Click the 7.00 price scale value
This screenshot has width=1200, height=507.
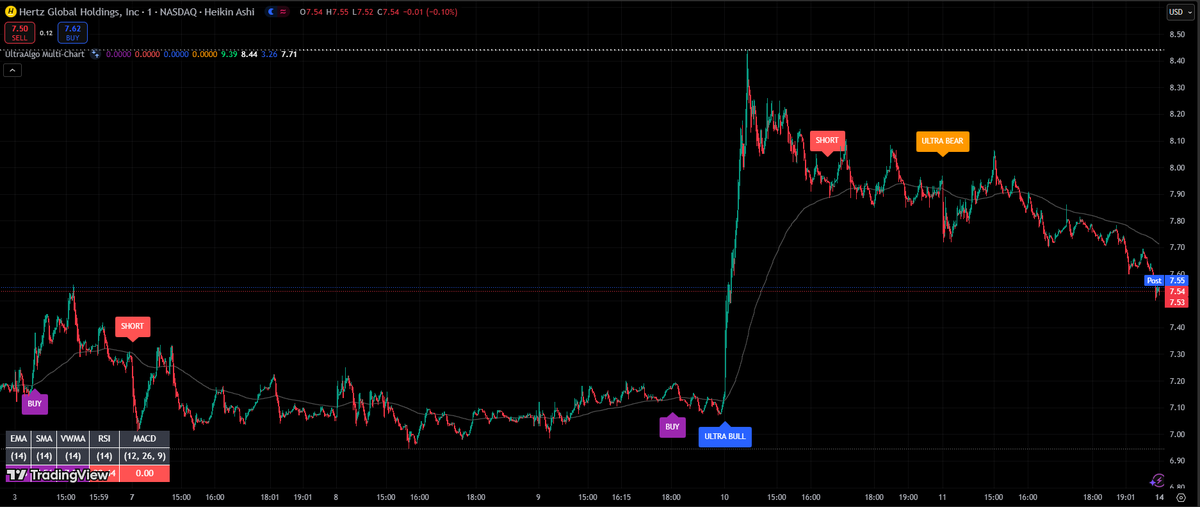click(1177, 434)
